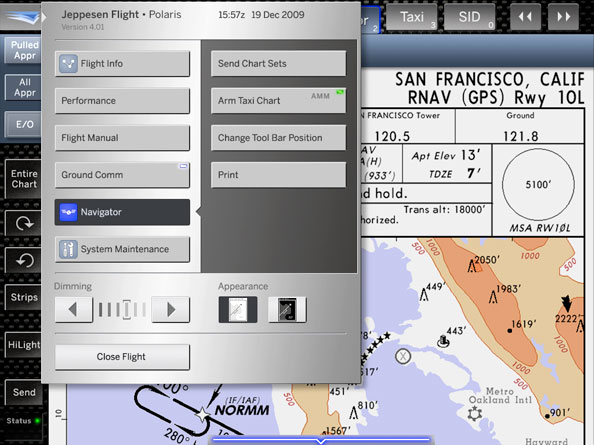
Task: Select the dark (night) appearance thumbnail
Action: tap(287, 309)
